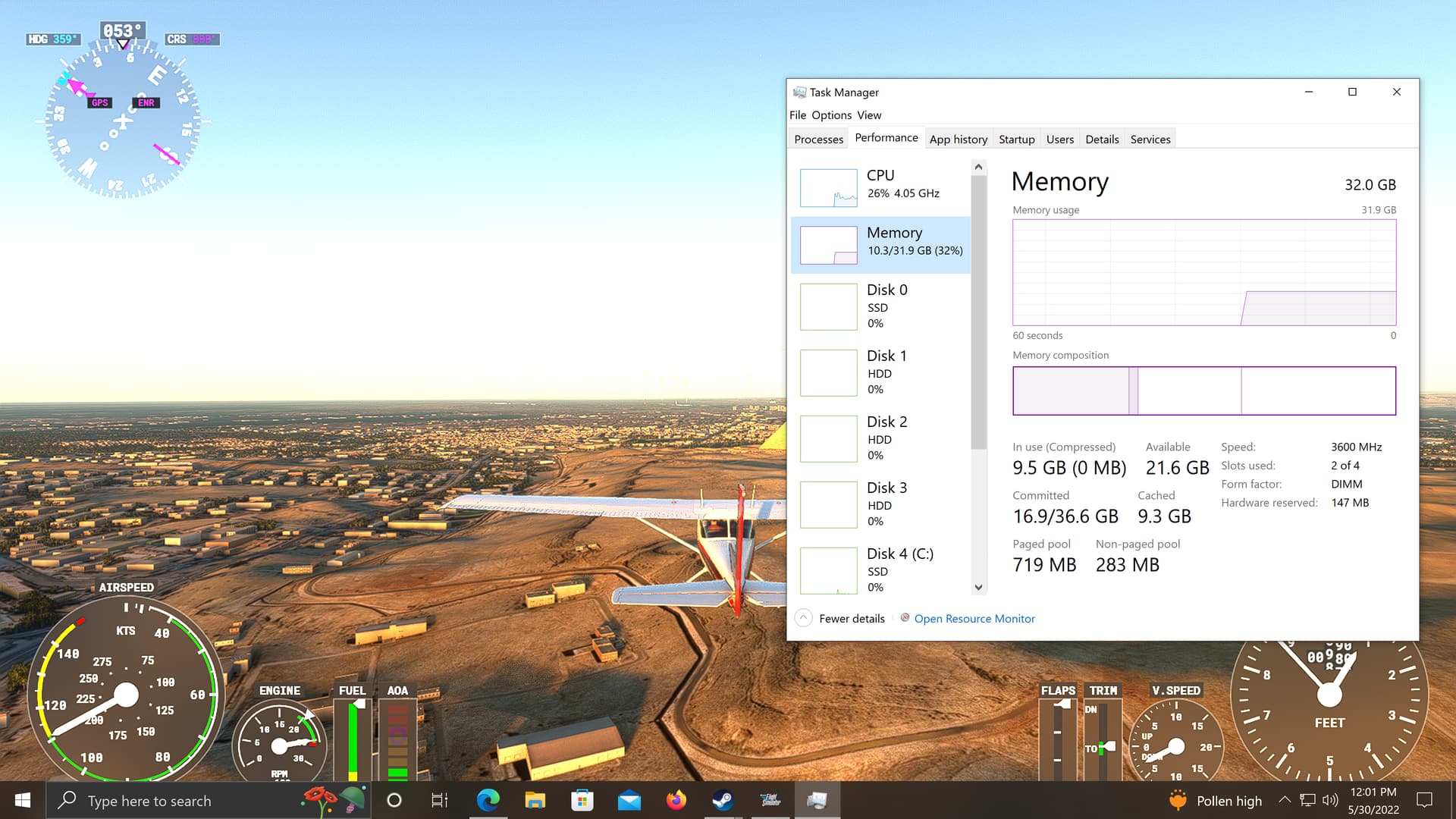Click the 053° heading indicator box
Viewport: 1456px width, 819px height.
pos(123,31)
